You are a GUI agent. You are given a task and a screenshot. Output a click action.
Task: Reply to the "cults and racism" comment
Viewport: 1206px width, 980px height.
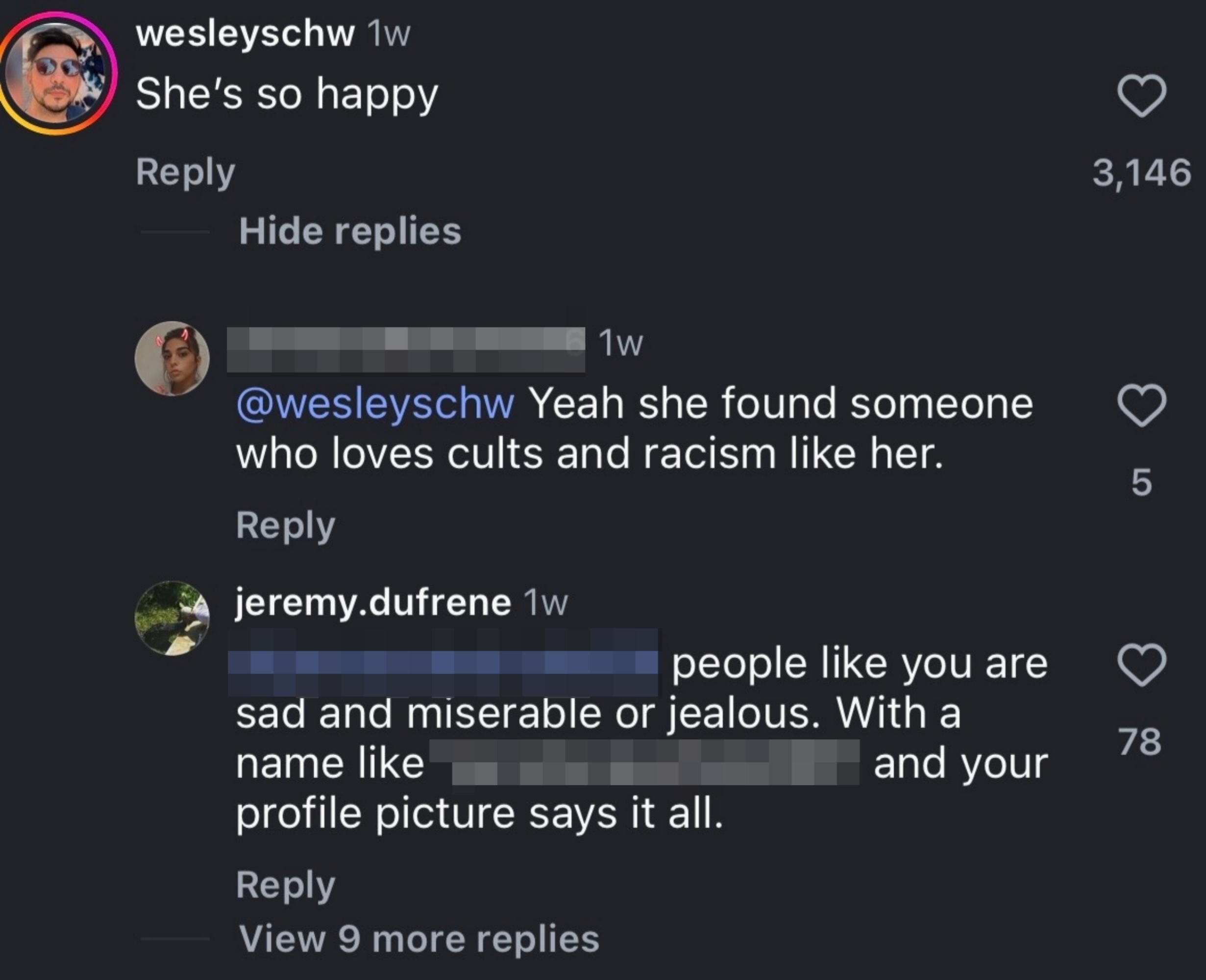pyautogui.click(x=286, y=526)
